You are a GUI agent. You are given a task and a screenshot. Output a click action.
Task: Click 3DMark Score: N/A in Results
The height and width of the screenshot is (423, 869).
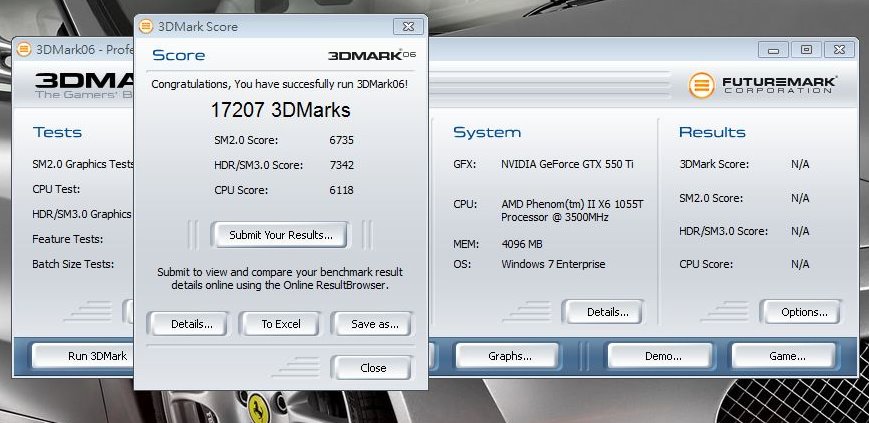(744, 165)
